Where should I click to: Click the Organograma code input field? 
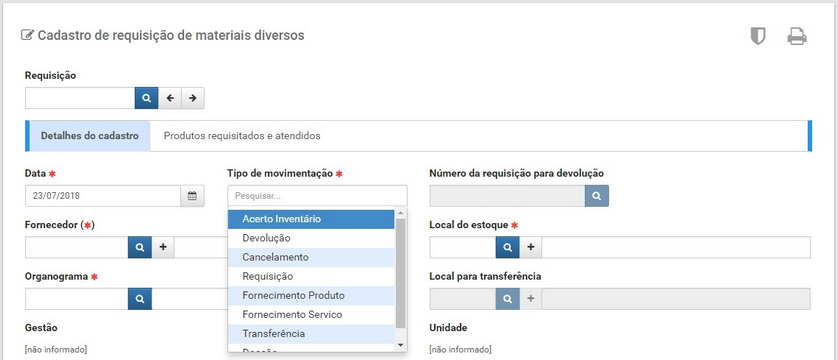coord(76,299)
